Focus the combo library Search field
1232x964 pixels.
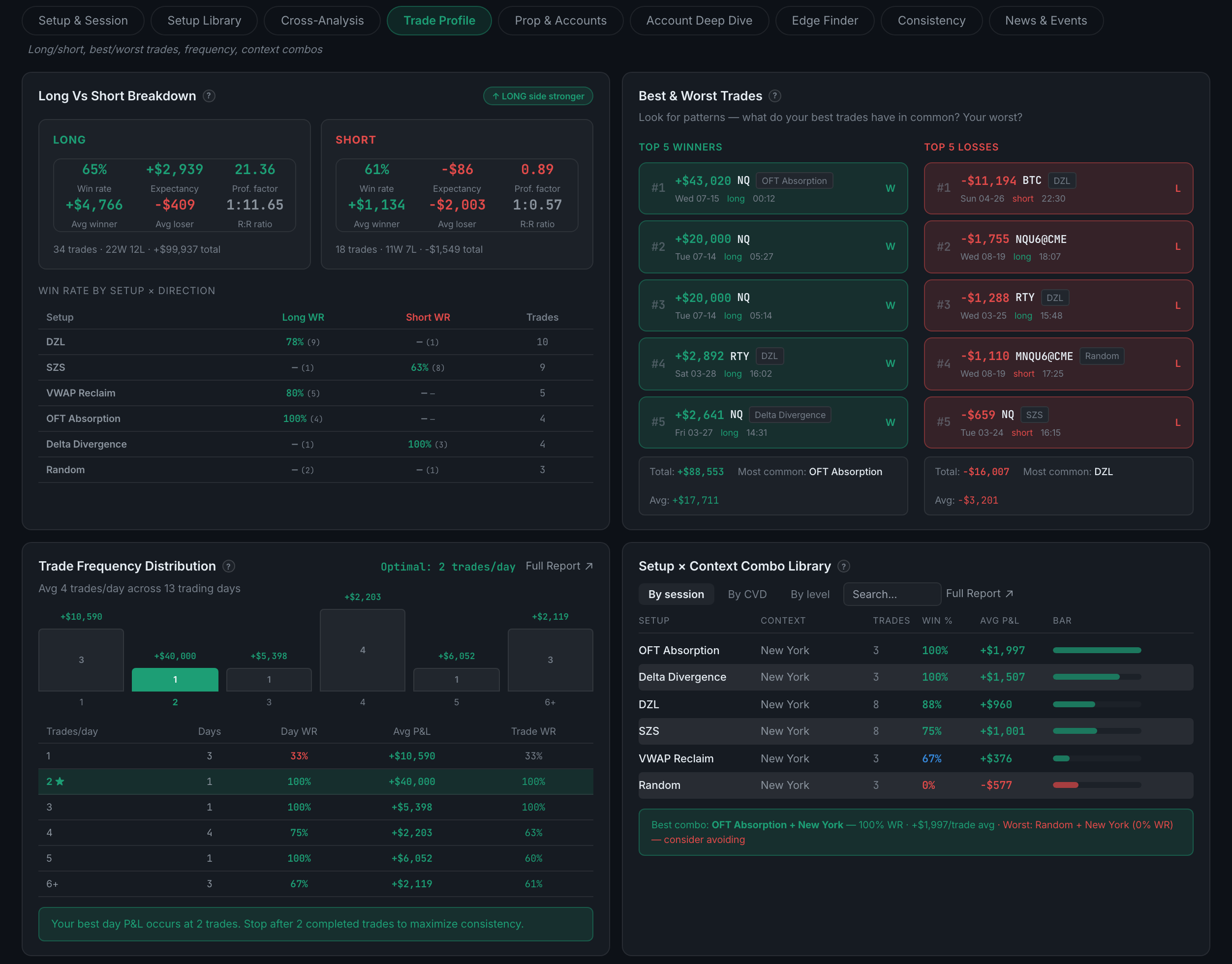(892, 594)
